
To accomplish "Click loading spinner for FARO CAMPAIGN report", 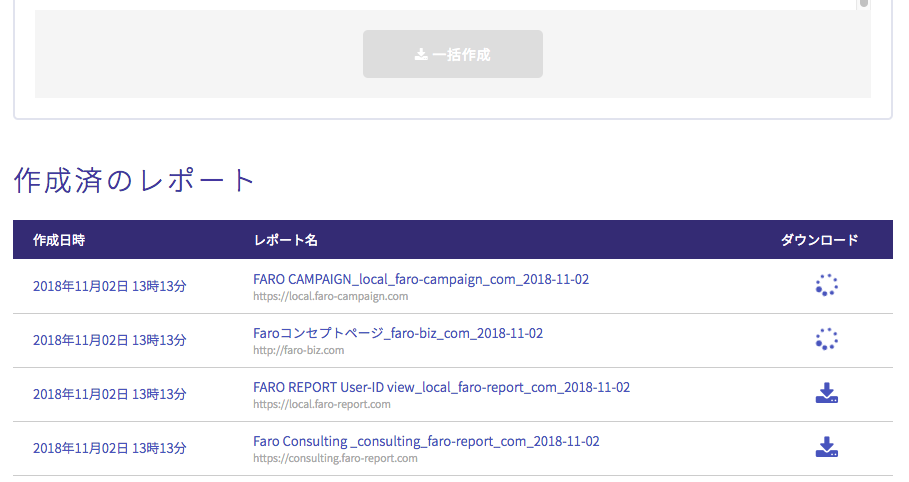I will [827, 285].
